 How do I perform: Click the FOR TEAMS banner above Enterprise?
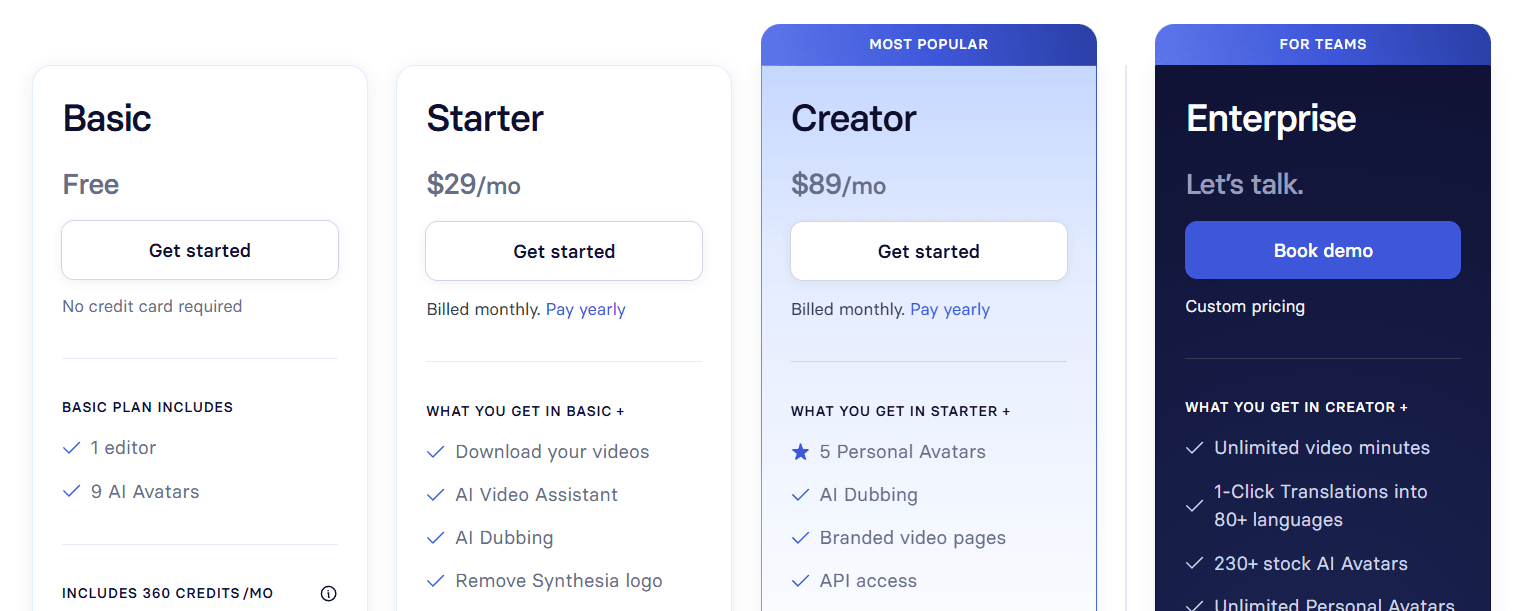point(1322,45)
